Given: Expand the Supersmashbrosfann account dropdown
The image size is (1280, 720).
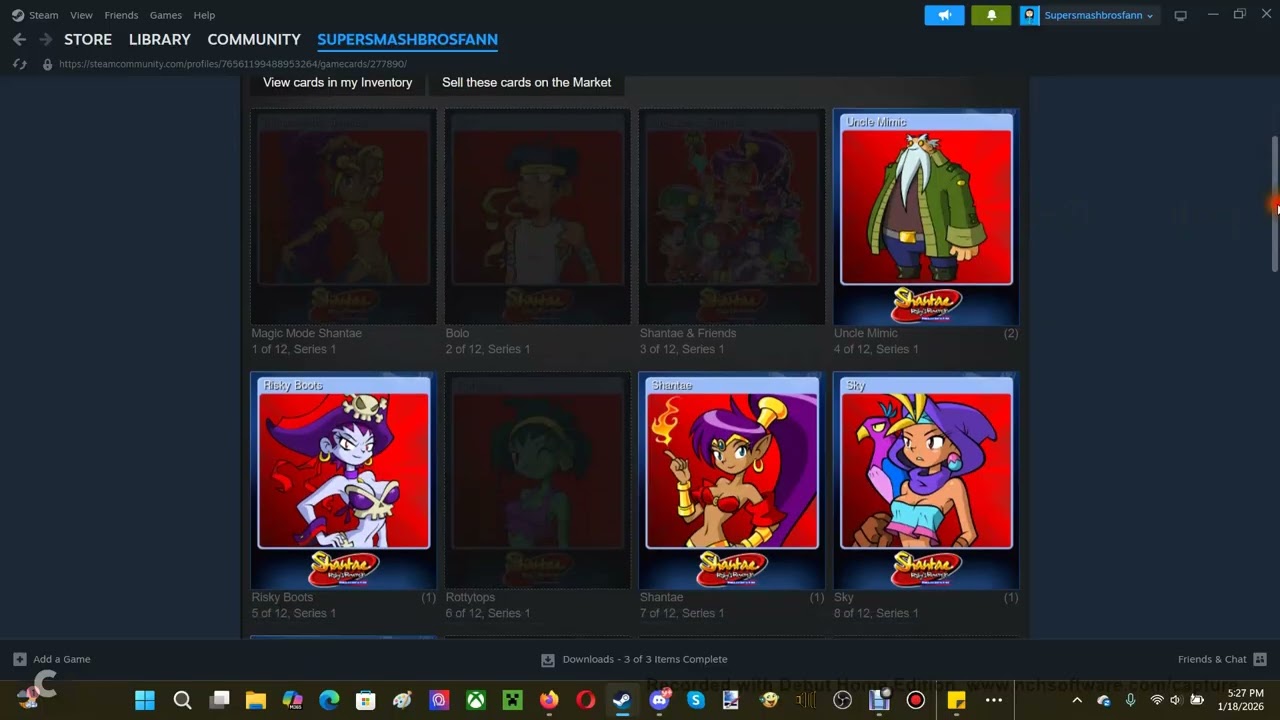Looking at the screenshot, I should 1150,16.
